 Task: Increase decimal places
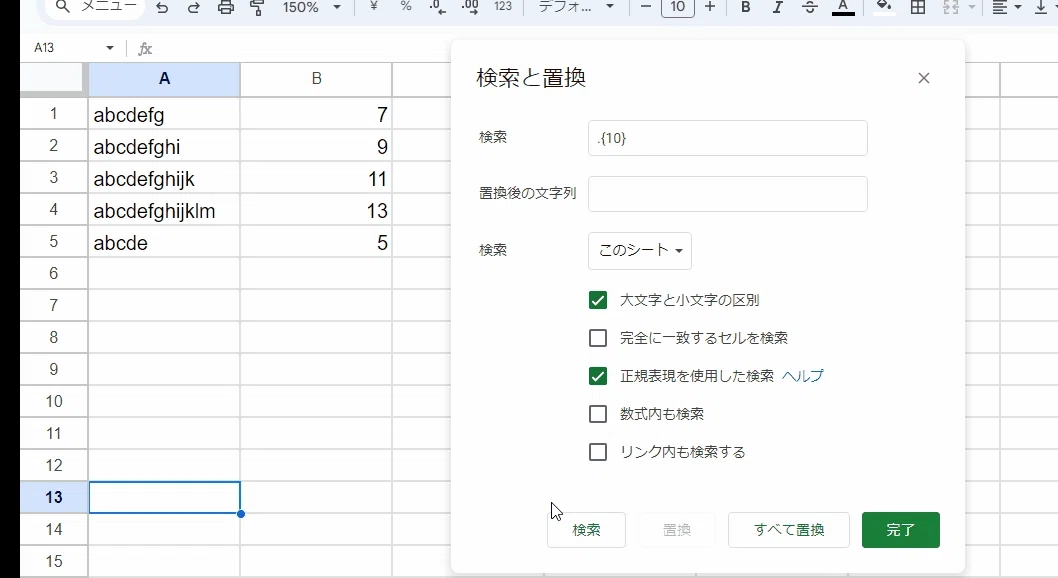point(470,7)
